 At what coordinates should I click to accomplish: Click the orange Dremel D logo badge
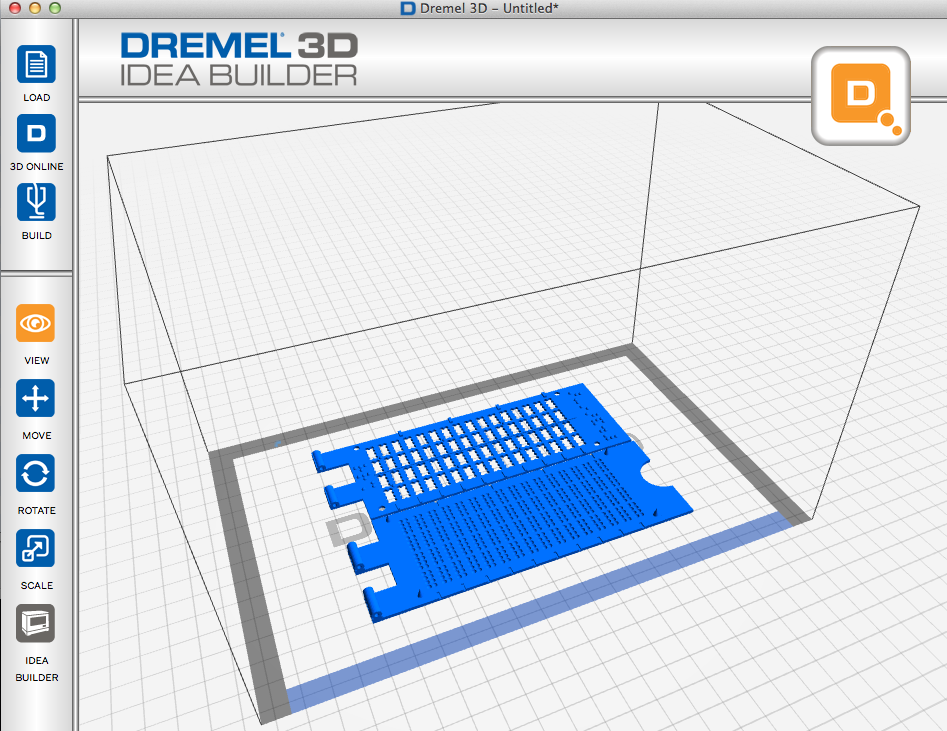(861, 95)
